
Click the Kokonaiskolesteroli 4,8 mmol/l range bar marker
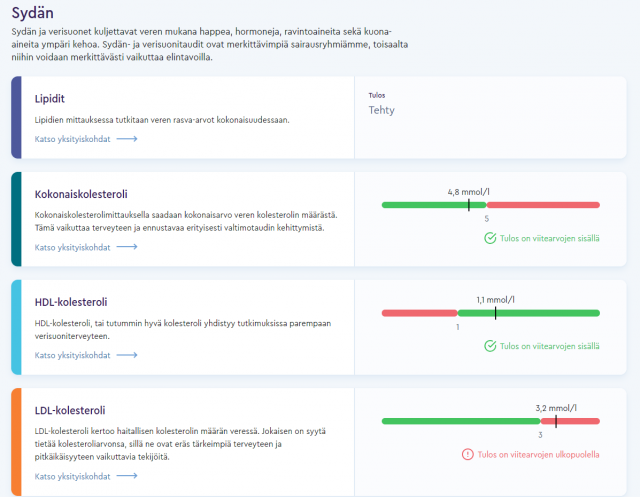pyautogui.click(x=468, y=204)
